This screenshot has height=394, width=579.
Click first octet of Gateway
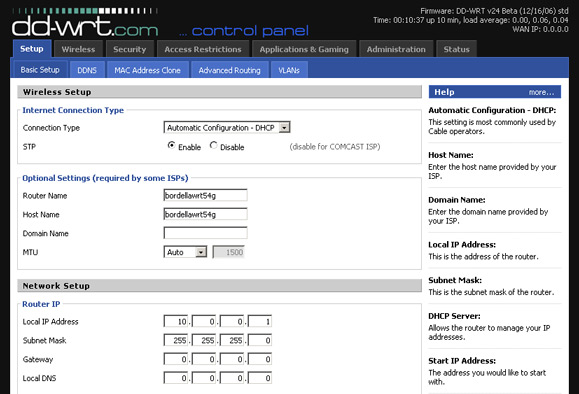(x=176, y=359)
